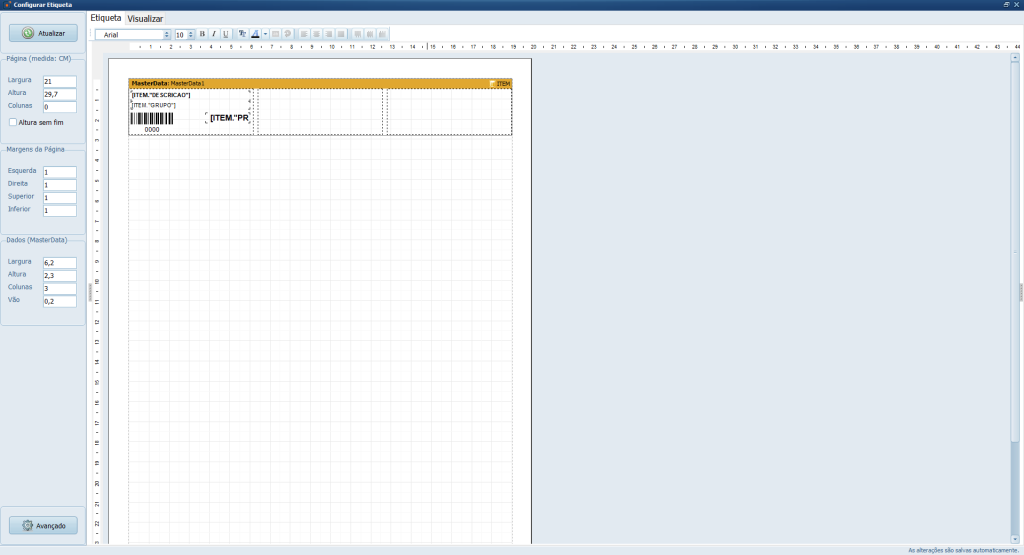Open the font settings icon
This screenshot has height=555, width=1024.
(x=242, y=34)
